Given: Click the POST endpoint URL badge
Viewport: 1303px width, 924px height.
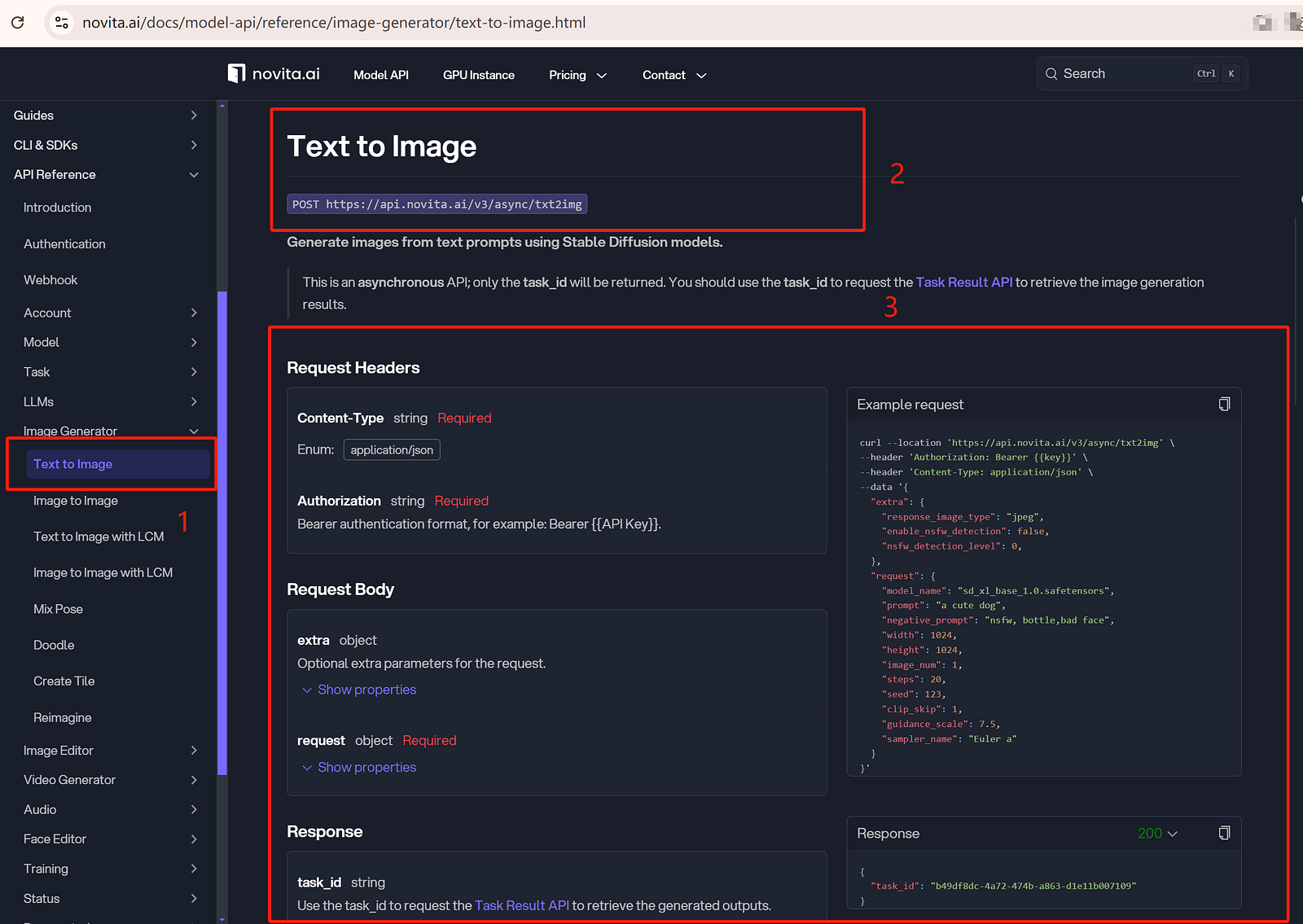Looking at the screenshot, I should point(437,204).
